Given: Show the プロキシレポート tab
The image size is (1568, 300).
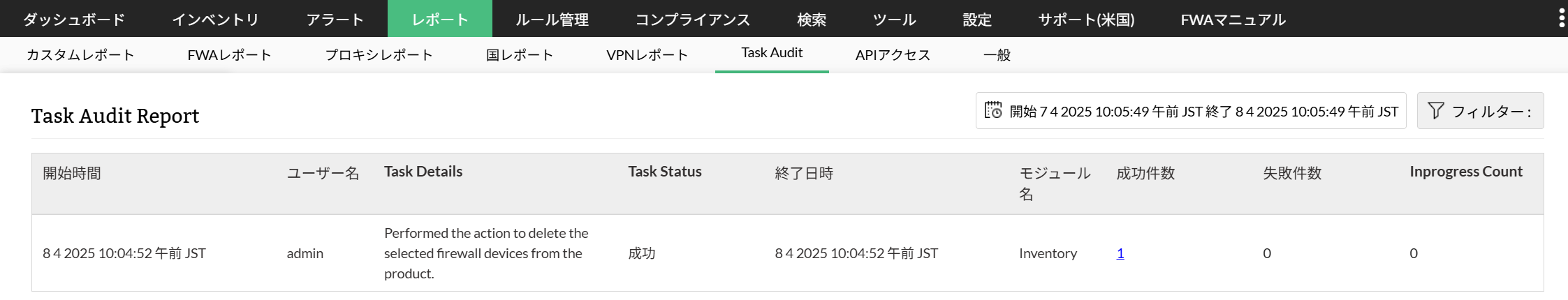Looking at the screenshot, I should 379,54.
